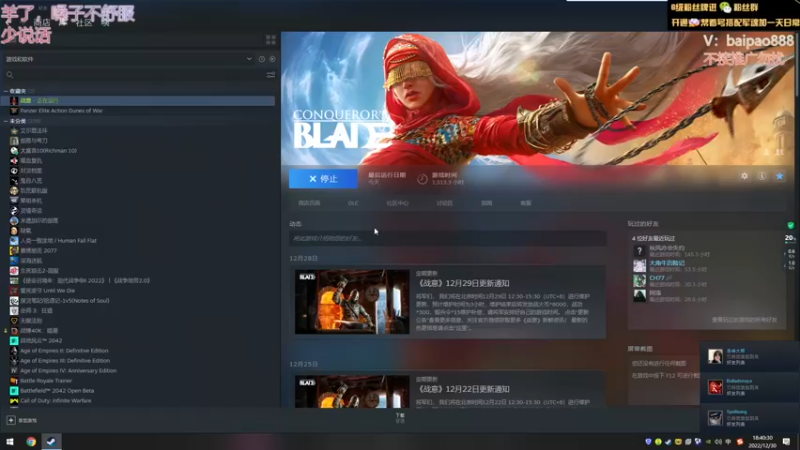
Task: Click the plus add-game icon
Action: [11, 420]
